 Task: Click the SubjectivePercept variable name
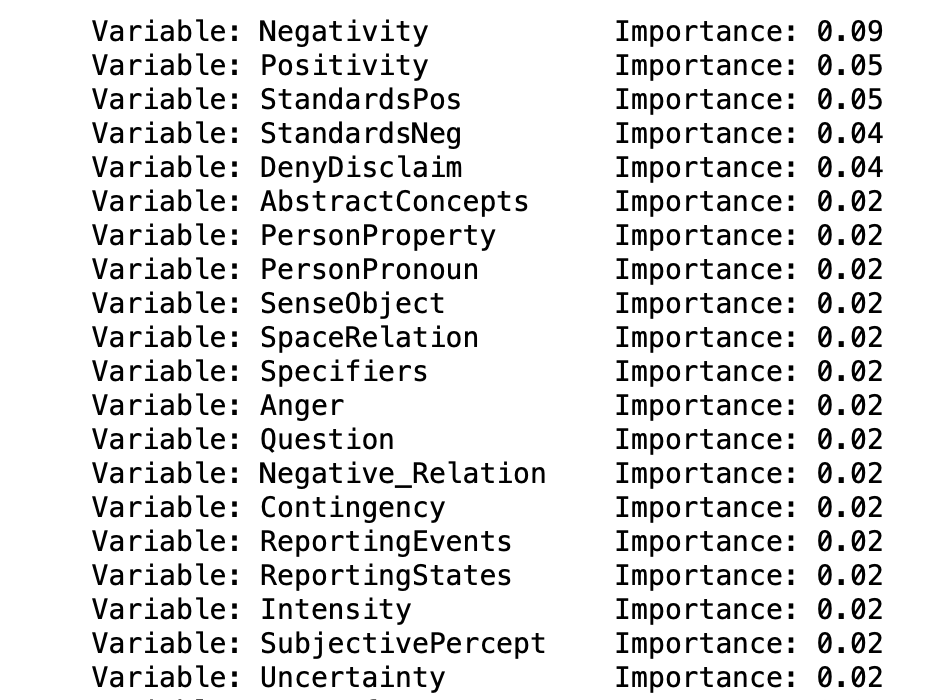[x=402, y=643]
